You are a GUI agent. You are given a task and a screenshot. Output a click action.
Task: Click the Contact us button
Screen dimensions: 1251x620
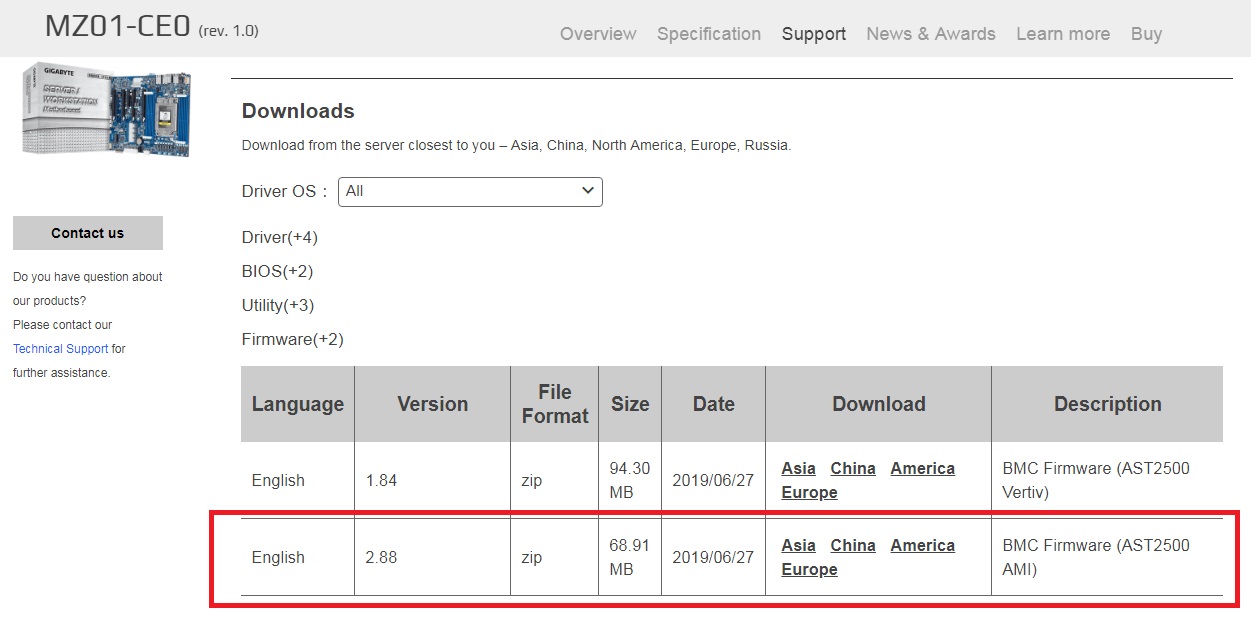pos(88,233)
